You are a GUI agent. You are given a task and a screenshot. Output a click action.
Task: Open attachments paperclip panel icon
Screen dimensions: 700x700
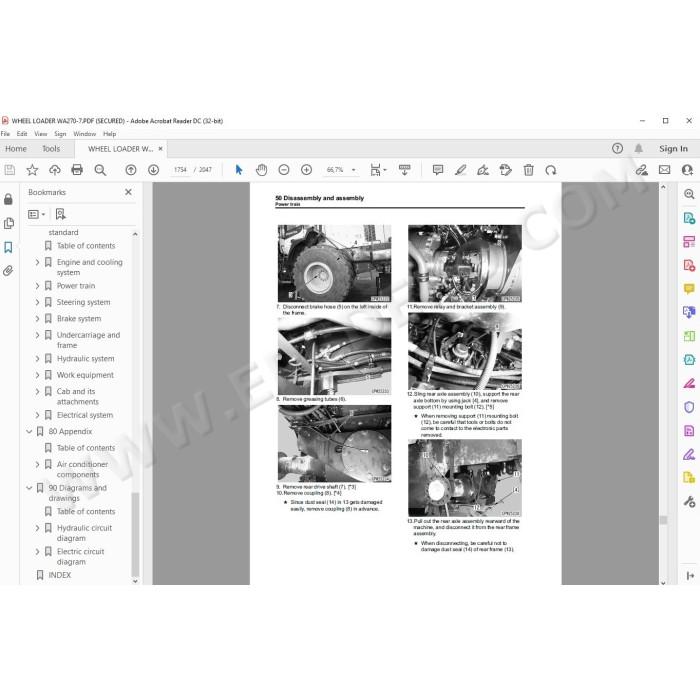[8, 271]
